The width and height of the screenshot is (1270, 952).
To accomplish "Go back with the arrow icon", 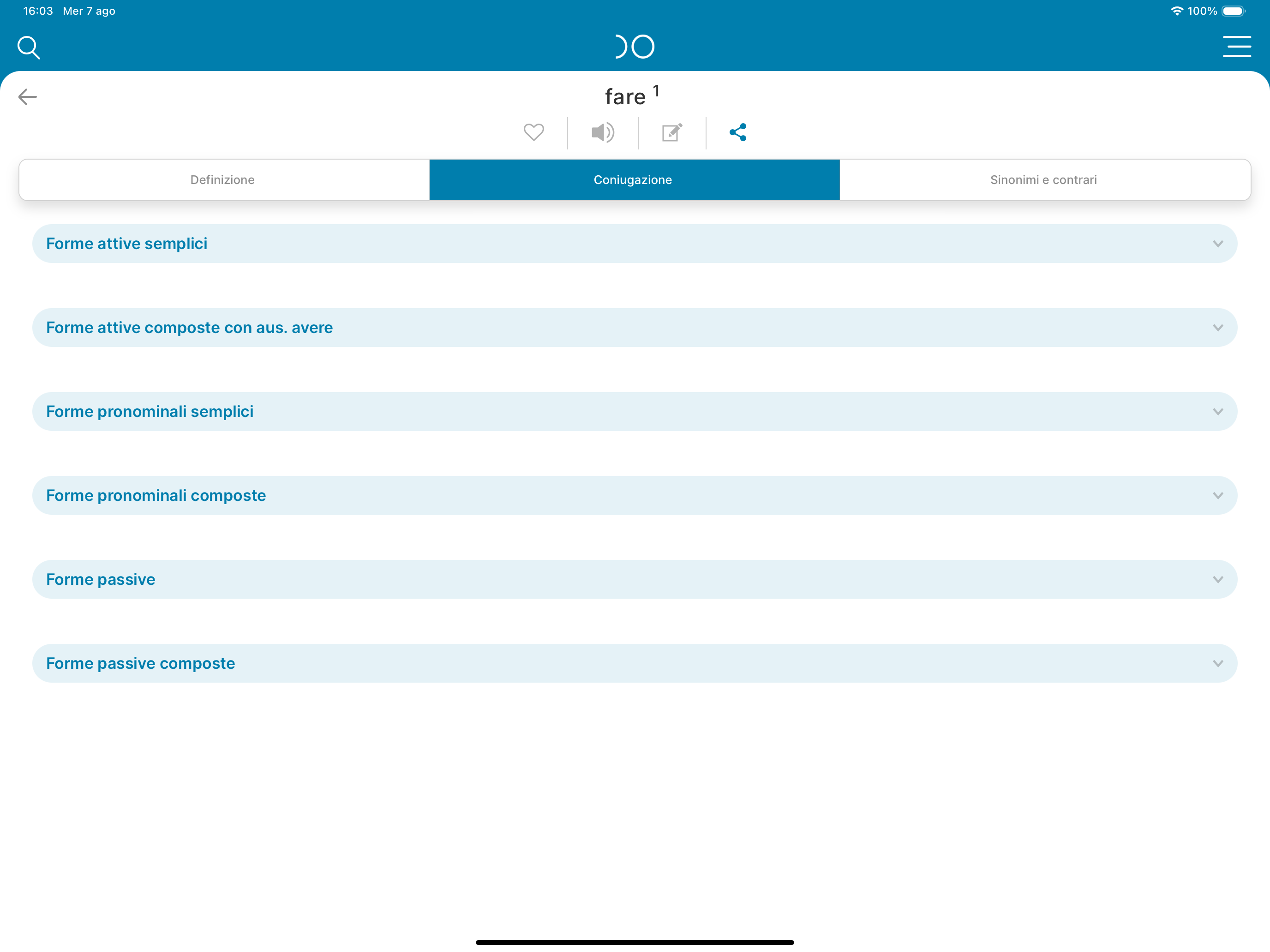I will tap(28, 96).
